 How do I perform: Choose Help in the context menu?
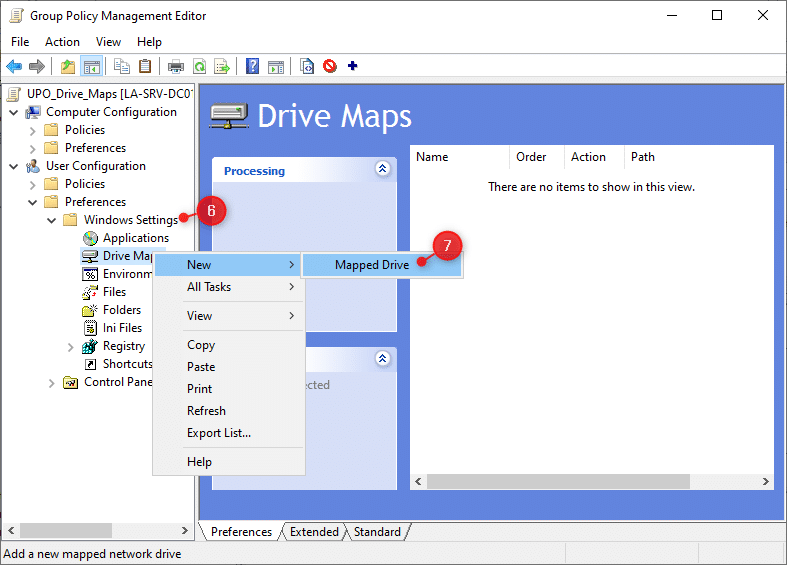pyautogui.click(x=229, y=462)
